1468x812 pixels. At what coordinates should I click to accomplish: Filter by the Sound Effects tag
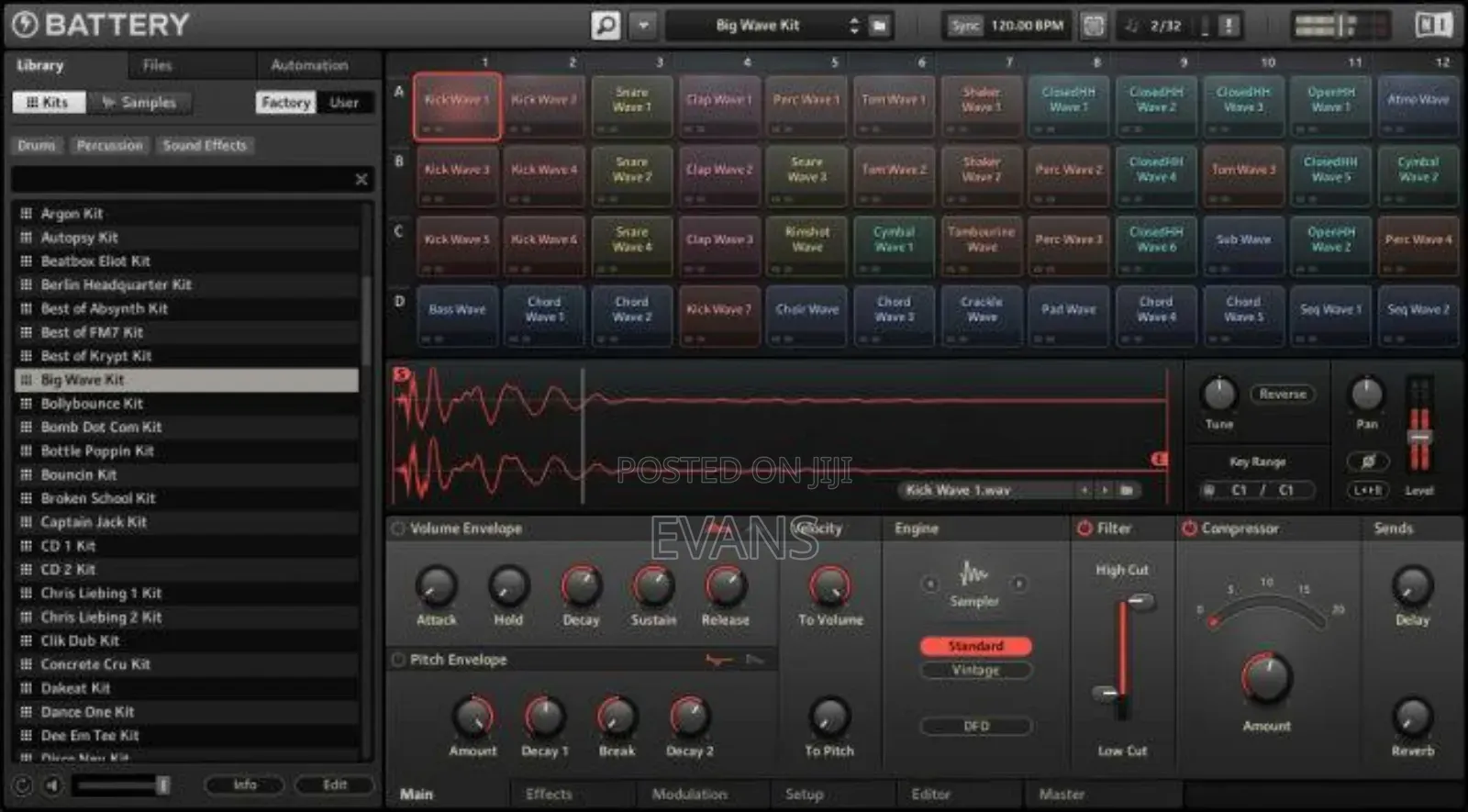pyautogui.click(x=205, y=145)
